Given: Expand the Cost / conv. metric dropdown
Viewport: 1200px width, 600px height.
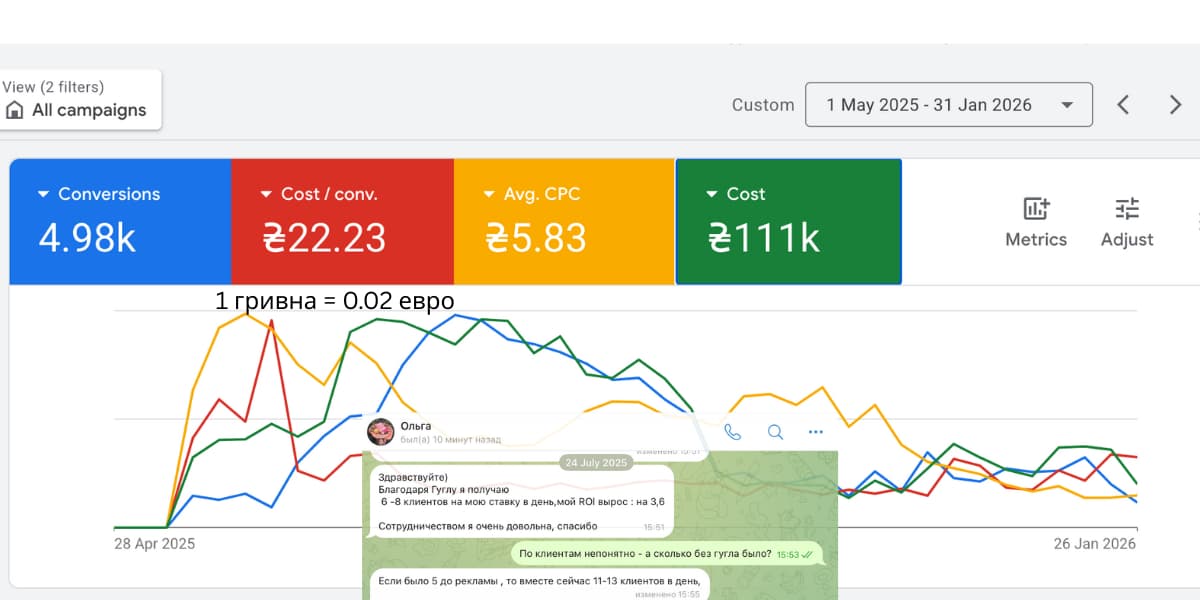Looking at the screenshot, I should pyautogui.click(x=265, y=195).
